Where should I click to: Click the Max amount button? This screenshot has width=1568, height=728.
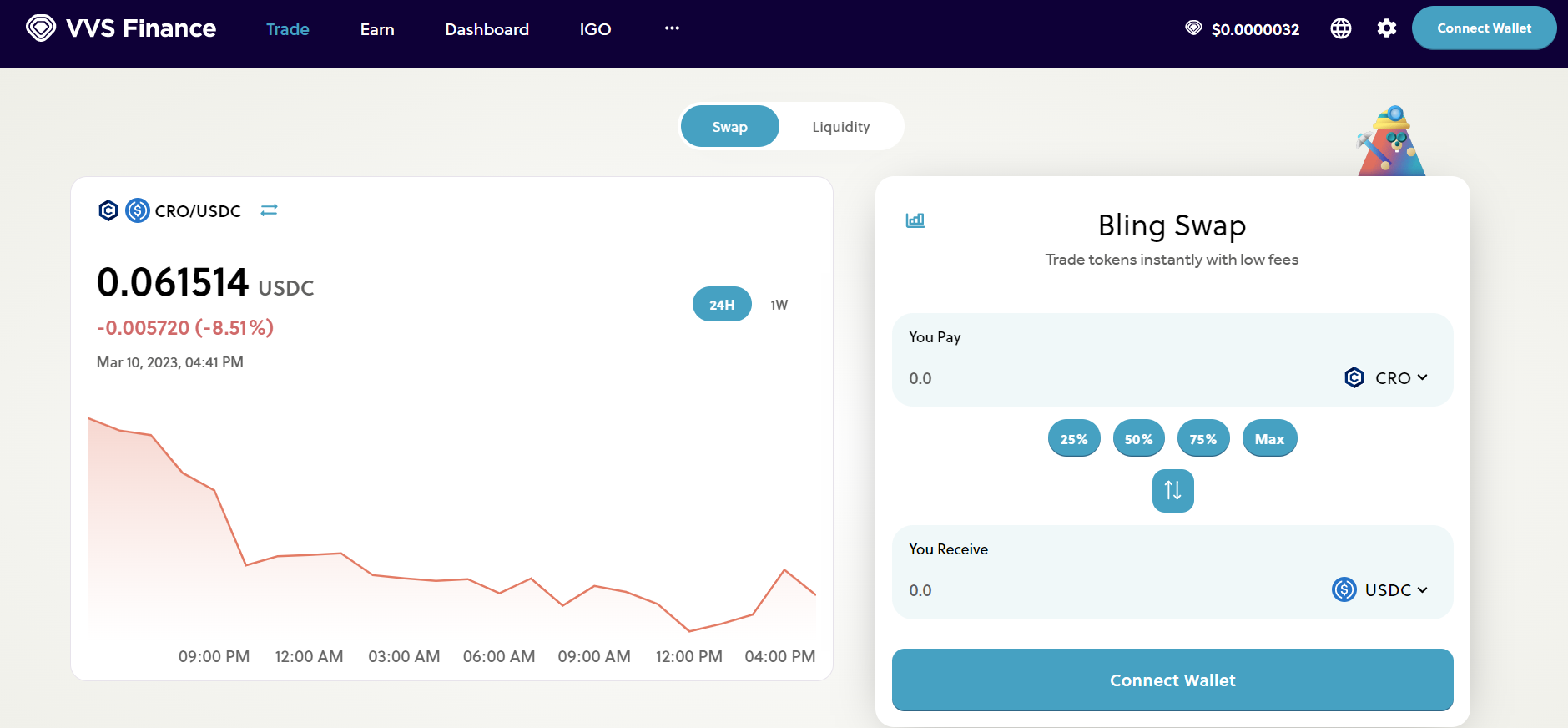pyautogui.click(x=1269, y=438)
